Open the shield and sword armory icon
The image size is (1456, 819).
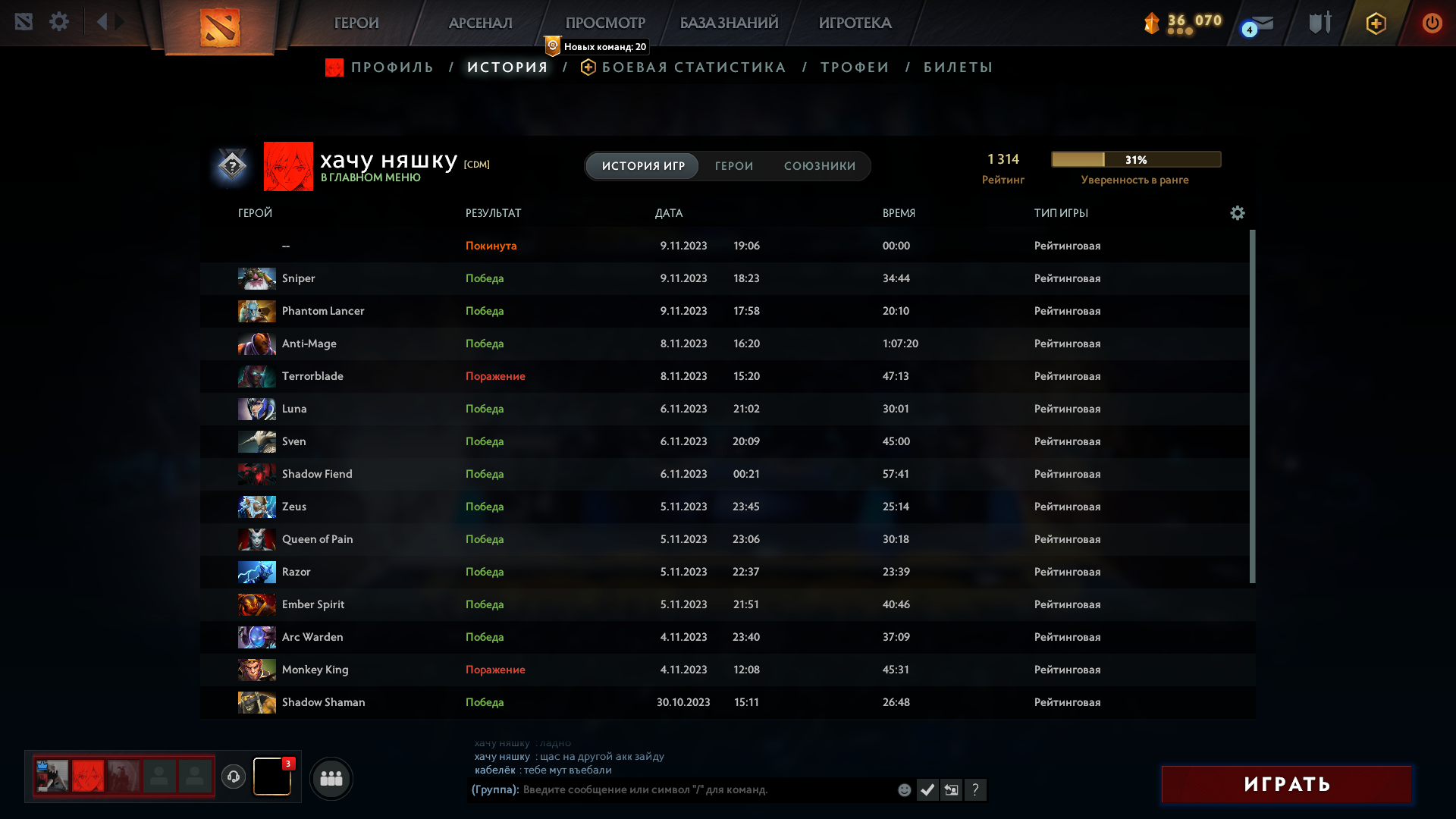1320,23
